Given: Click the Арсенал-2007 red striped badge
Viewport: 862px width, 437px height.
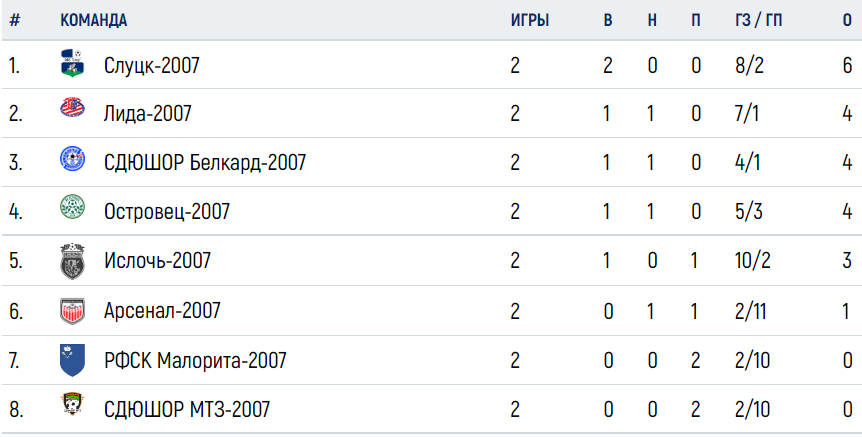Looking at the screenshot, I should [x=72, y=311].
